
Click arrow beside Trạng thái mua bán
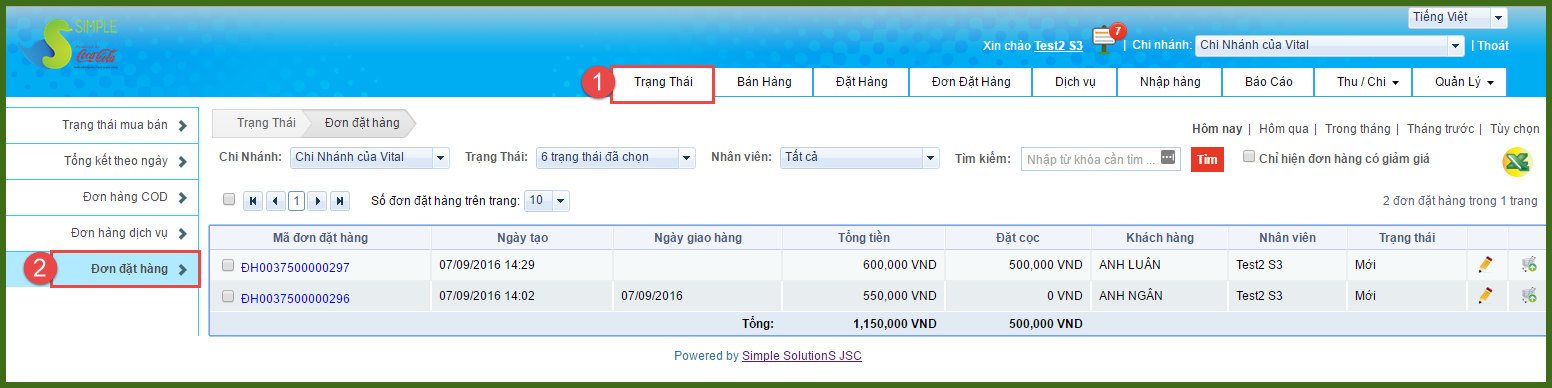click(x=182, y=125)
